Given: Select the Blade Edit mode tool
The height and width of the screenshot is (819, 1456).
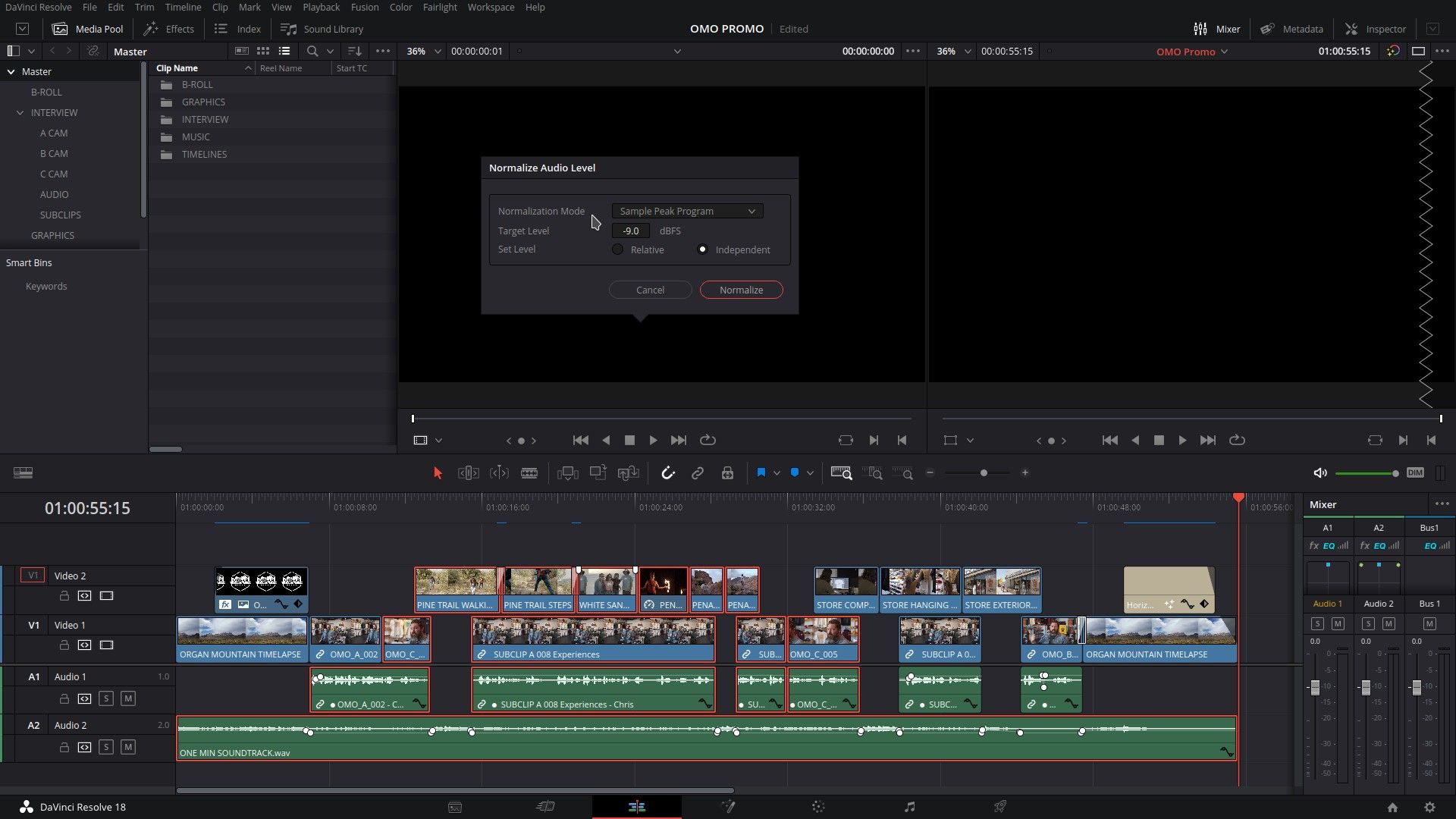Looking at the screenshot, I should 529,472.
